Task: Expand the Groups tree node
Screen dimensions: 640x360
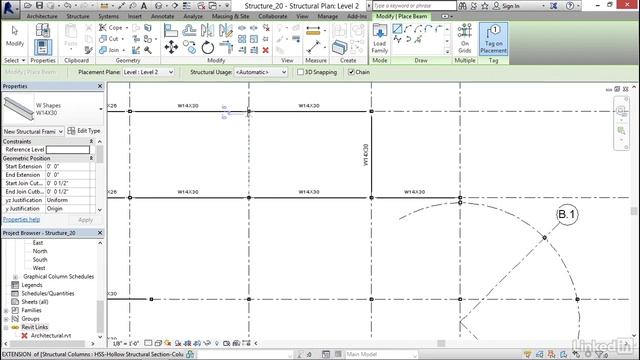Action: tap(6, 319)
